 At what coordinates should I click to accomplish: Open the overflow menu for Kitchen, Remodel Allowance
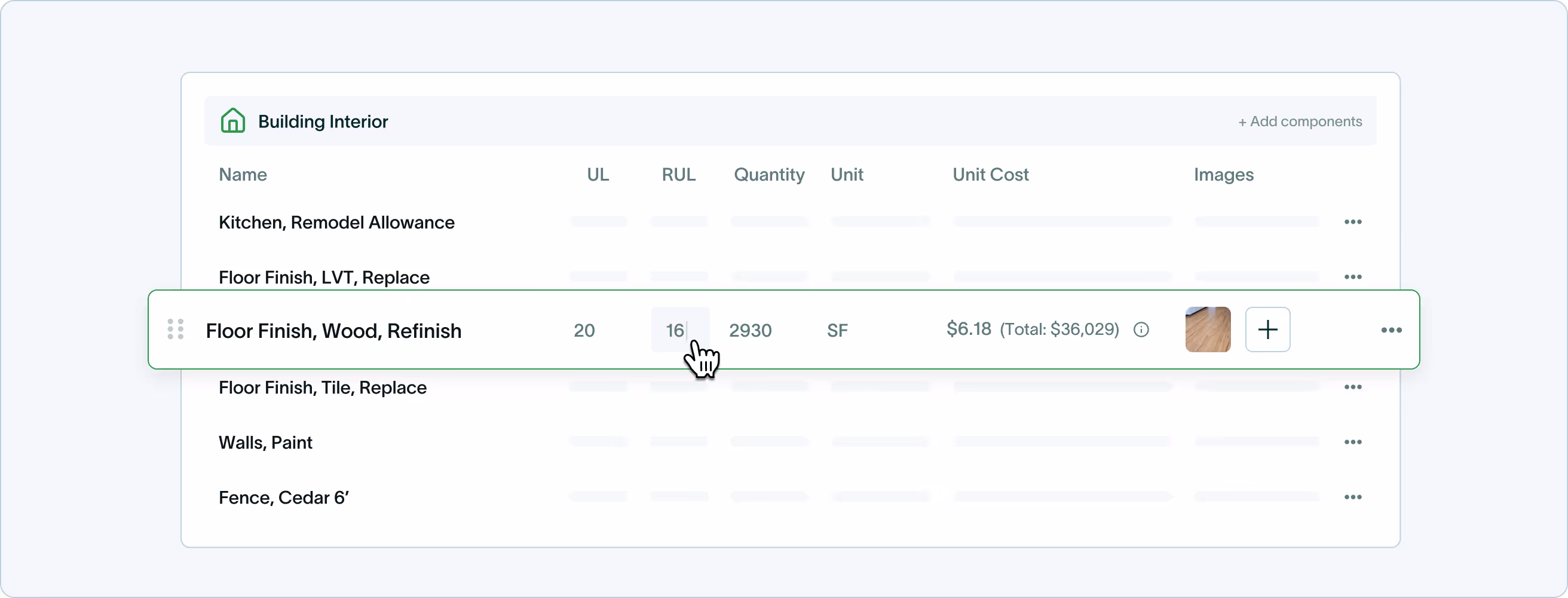pos(1353,222)
